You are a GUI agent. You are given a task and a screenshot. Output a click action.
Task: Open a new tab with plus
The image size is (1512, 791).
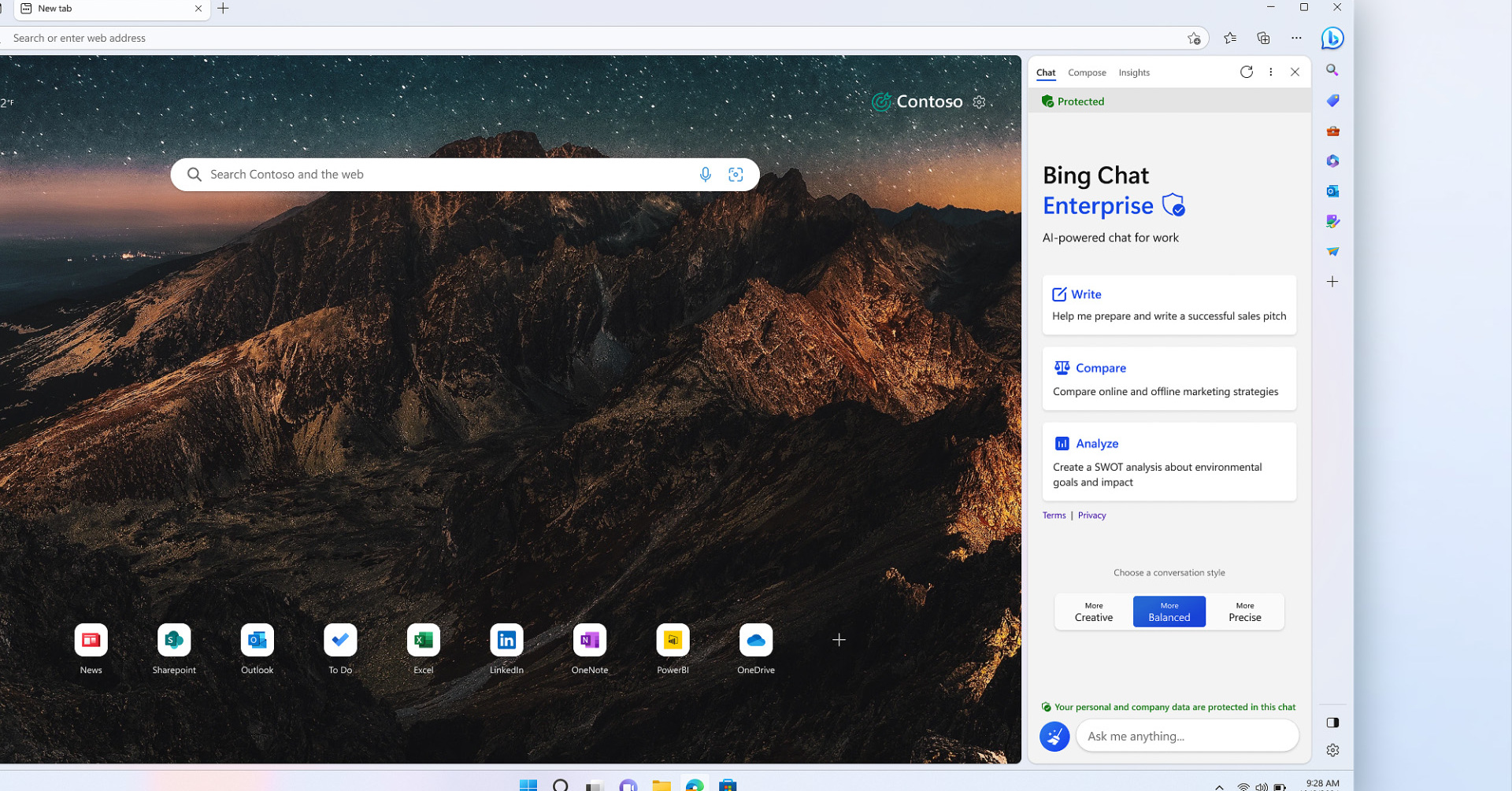(x=223, y=9)
